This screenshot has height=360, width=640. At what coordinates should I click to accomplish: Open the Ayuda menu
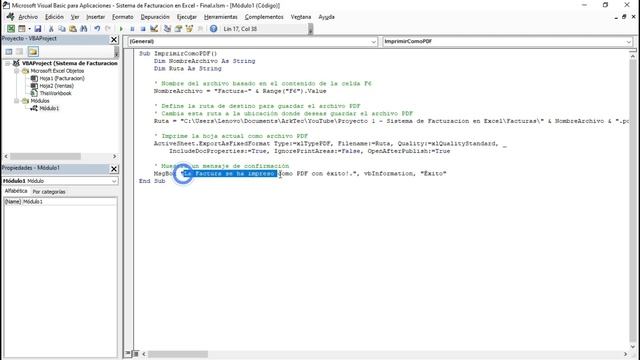coord(326,17)
